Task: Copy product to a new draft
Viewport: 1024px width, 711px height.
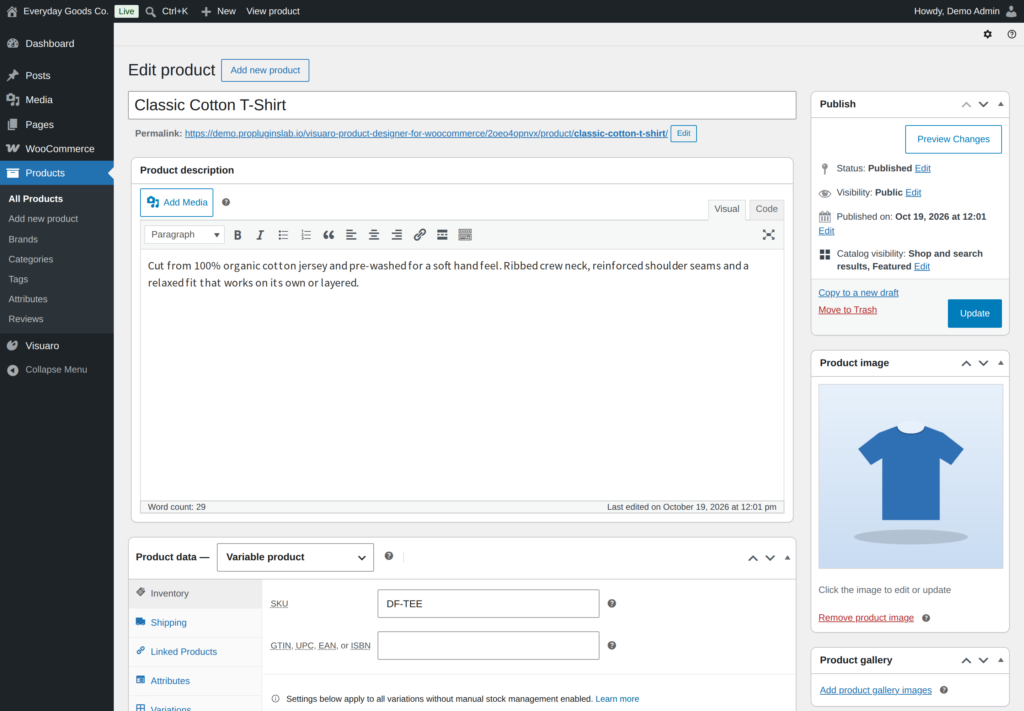Action: [858, 292]
